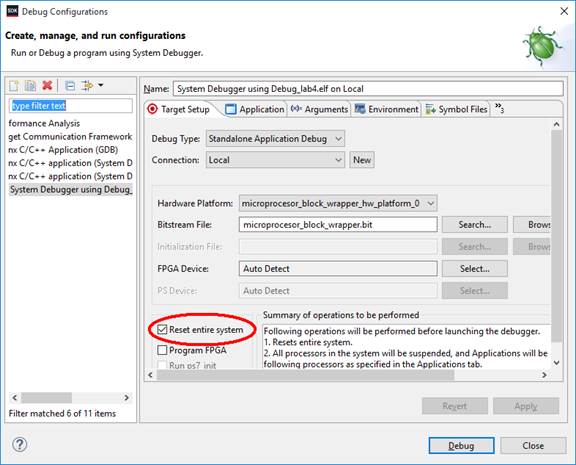The height and width of the screenshot is (465, 576).
Task: Open the filter configurations menu arrow
Action: (x=101, y=86)
